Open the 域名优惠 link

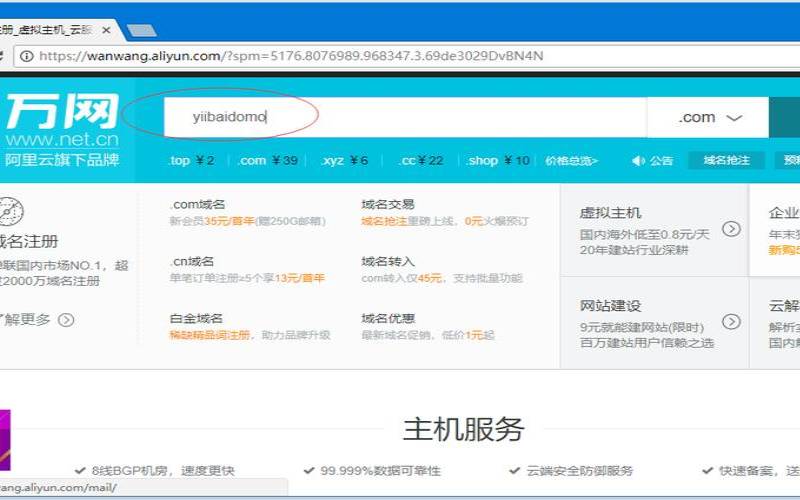pyautogui.click(x=388, y=318)
